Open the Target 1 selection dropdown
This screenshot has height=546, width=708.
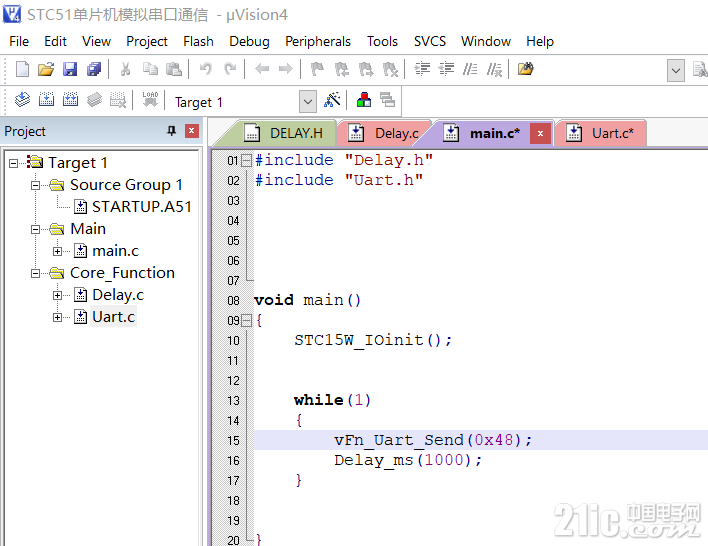pos(307,102)
